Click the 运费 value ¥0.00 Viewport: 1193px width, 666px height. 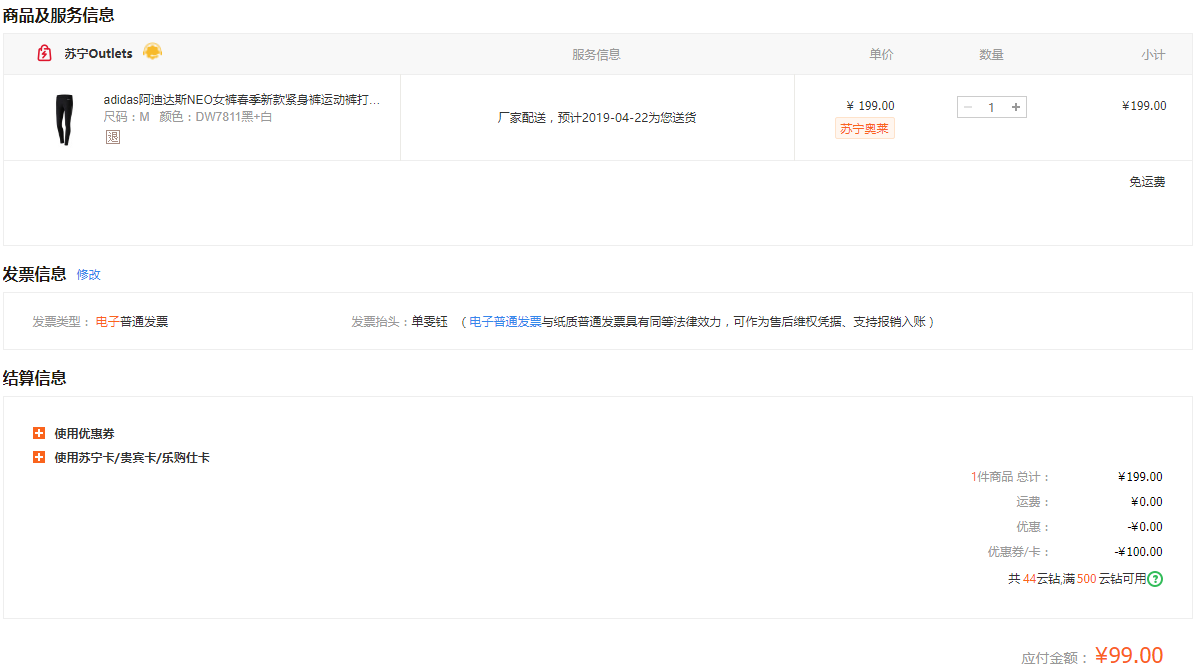coord(1147,502)
